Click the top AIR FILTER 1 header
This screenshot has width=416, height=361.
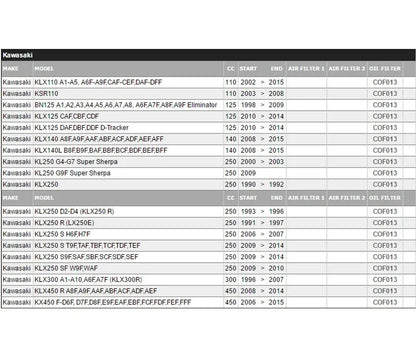(306, 69)
